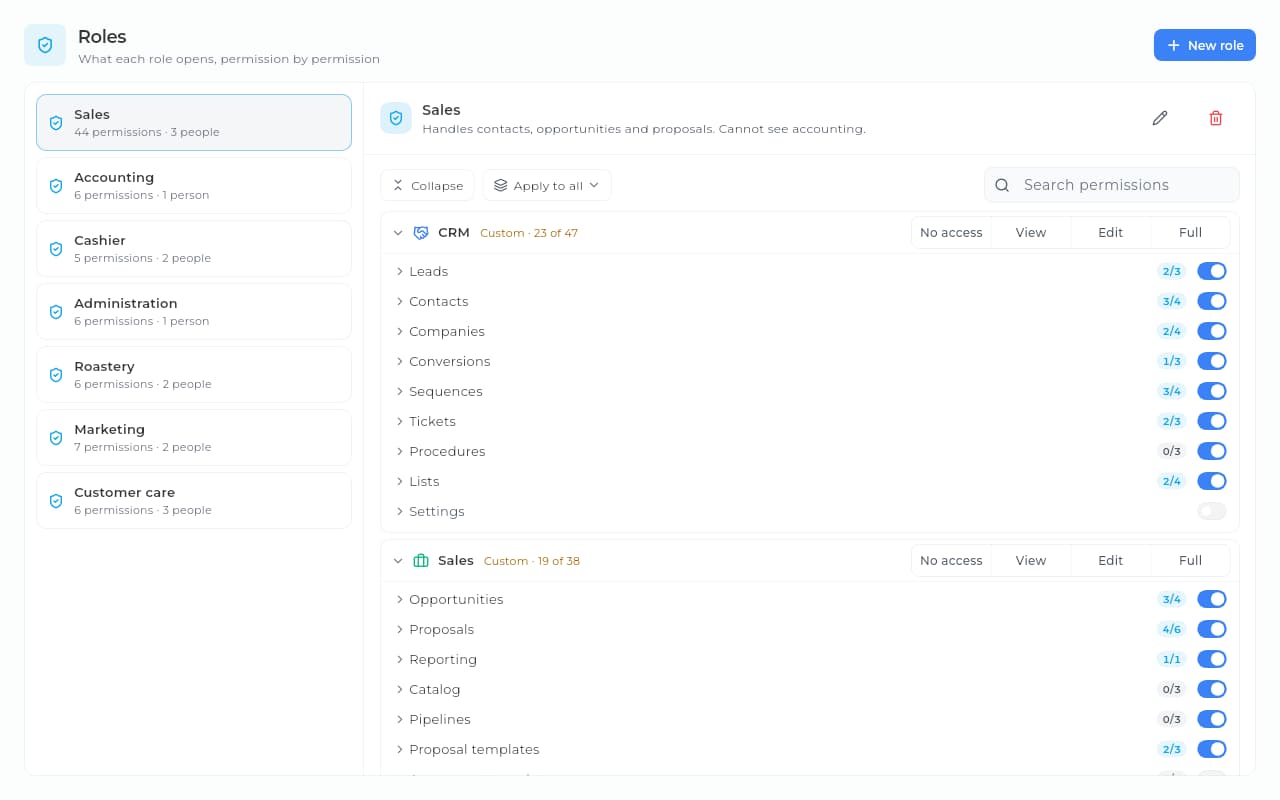
Task: Toggle the Pipelines switch
Action: [1212, 719]
